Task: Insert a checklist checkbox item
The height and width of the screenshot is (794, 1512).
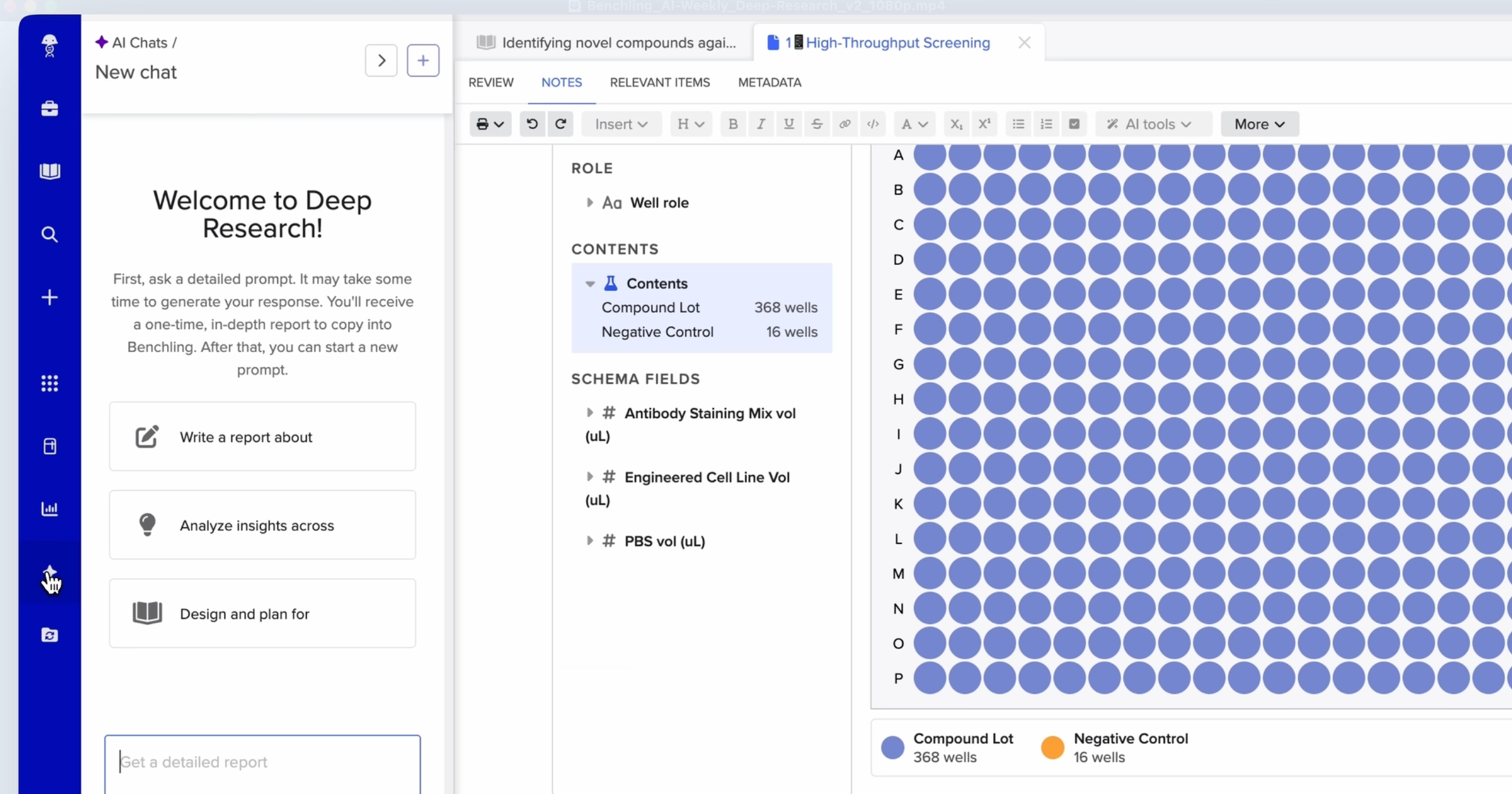Action: 1074,124
